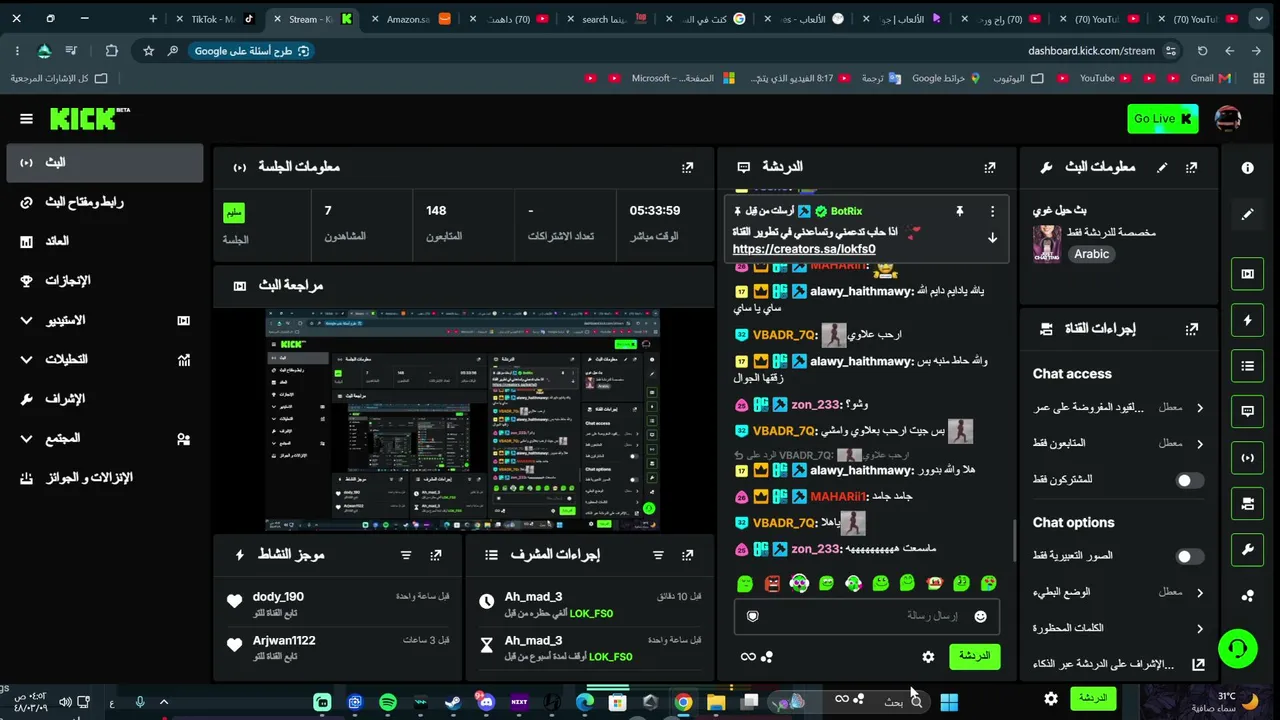Screen dimensions: 1280x720
Task: Open Stream URL and key (رابط ومفتاح البث)
Action: (104, 202)
